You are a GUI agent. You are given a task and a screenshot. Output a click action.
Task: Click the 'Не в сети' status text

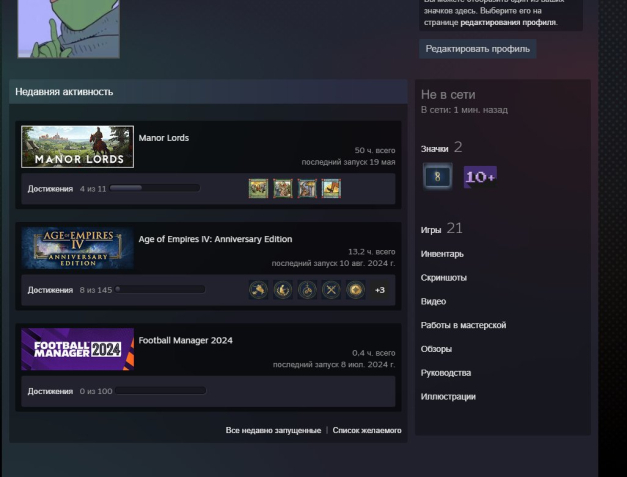click(448, 95)
